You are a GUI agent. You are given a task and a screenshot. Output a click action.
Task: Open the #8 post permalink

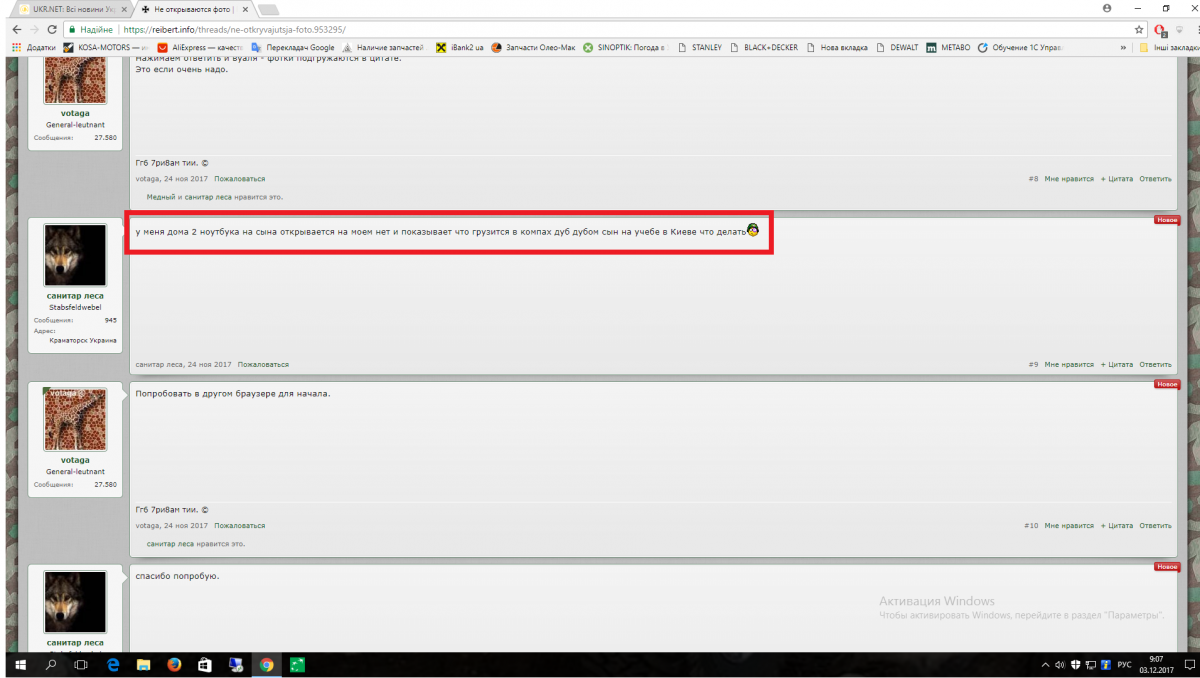(x=1033, y=179)
